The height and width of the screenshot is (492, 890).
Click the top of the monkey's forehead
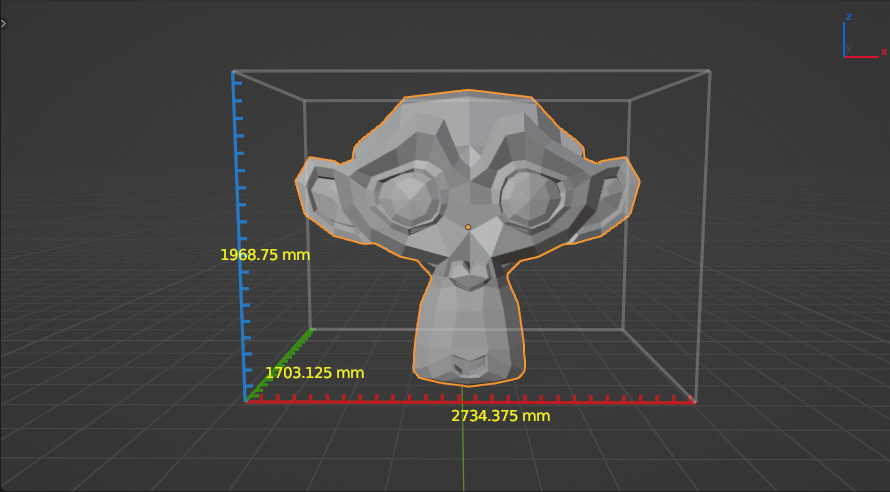pos(467,108)
